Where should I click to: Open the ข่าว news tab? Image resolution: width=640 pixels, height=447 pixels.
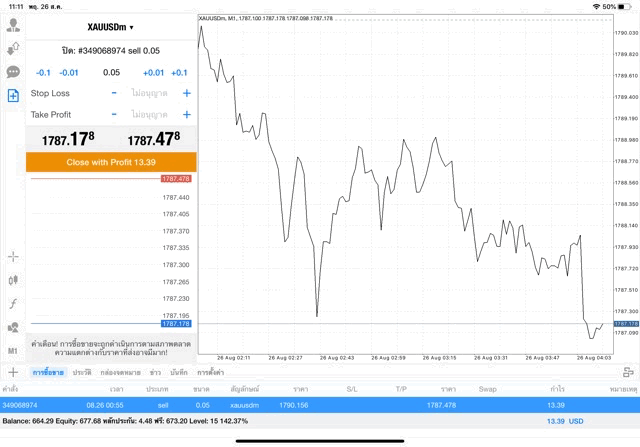[155, 372]
